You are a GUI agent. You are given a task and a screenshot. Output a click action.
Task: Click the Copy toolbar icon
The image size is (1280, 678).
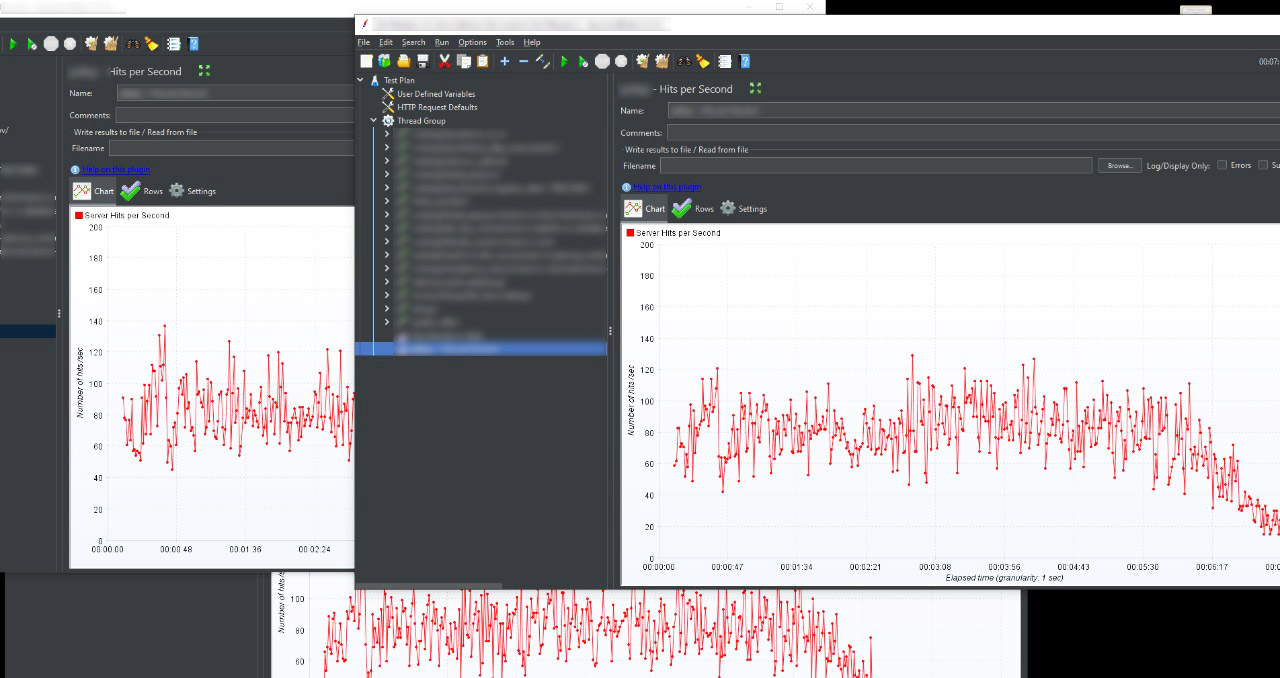[464, 61]
